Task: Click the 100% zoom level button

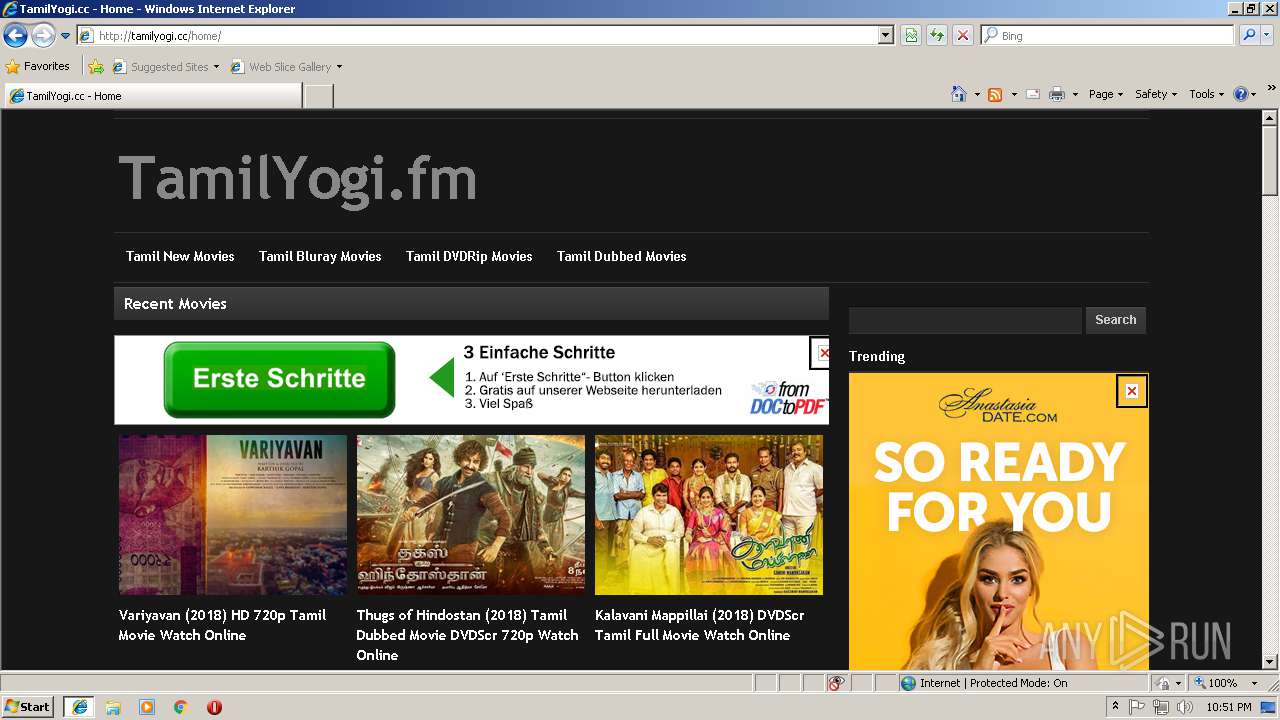Action: click(1216, 683)
